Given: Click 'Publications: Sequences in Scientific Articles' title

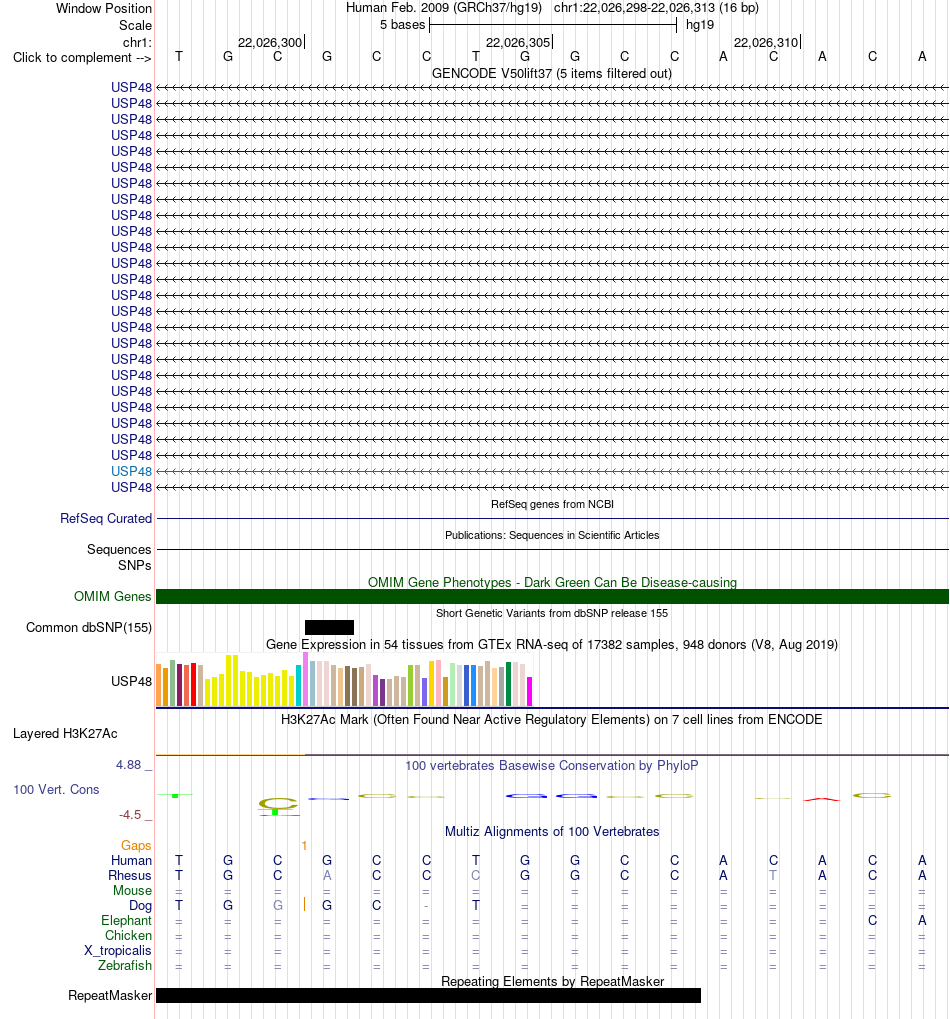Looking at the screenshot, I should click(552, 535).
